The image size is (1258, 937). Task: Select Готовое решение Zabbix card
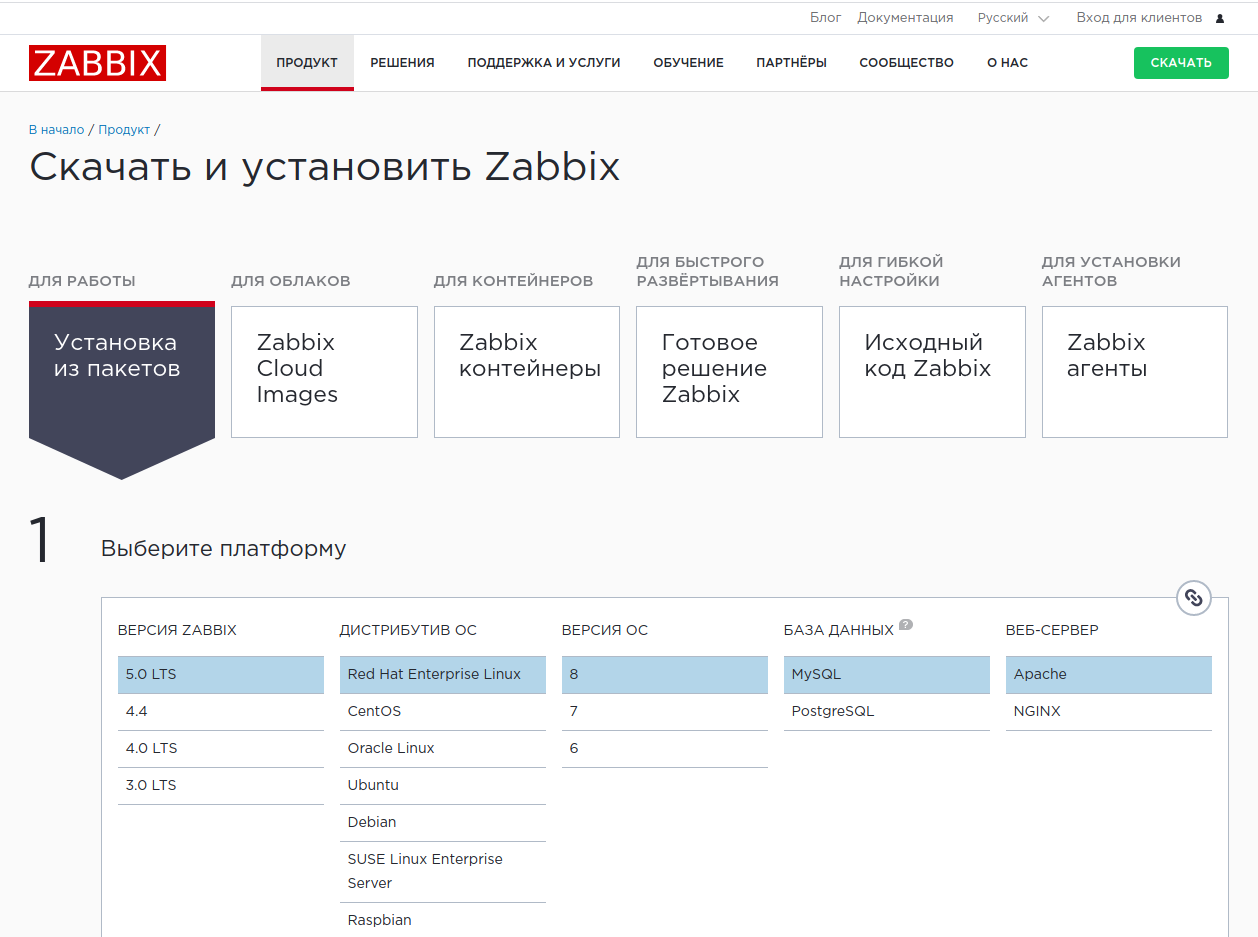click(729, 372)
